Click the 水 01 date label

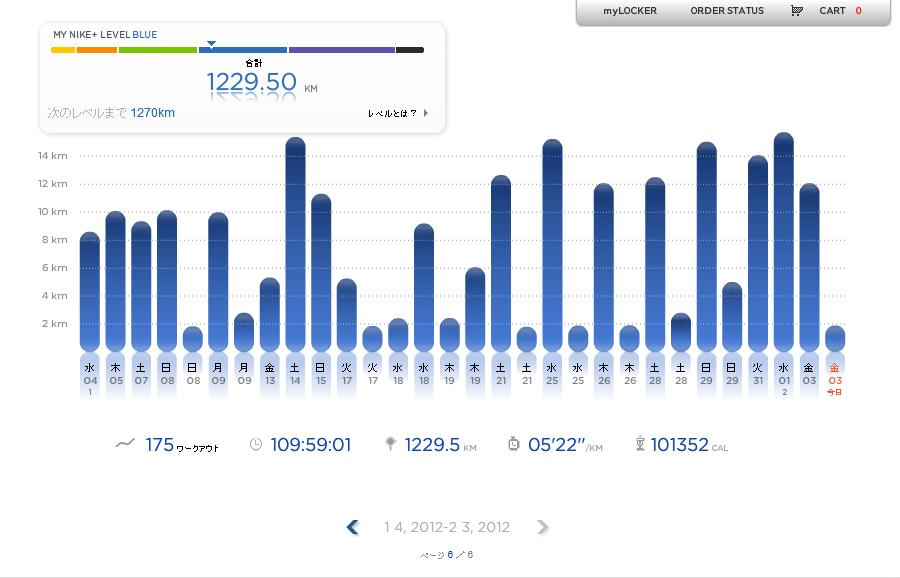pos(784,379)
